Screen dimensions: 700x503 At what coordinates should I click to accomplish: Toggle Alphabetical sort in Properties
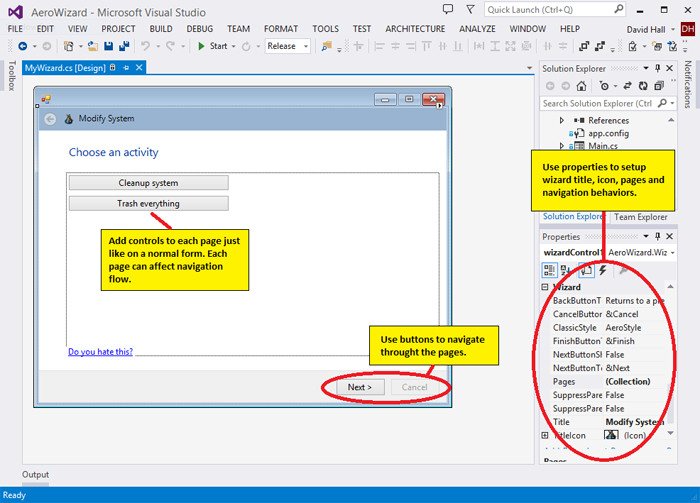click(x=566, y=270)
